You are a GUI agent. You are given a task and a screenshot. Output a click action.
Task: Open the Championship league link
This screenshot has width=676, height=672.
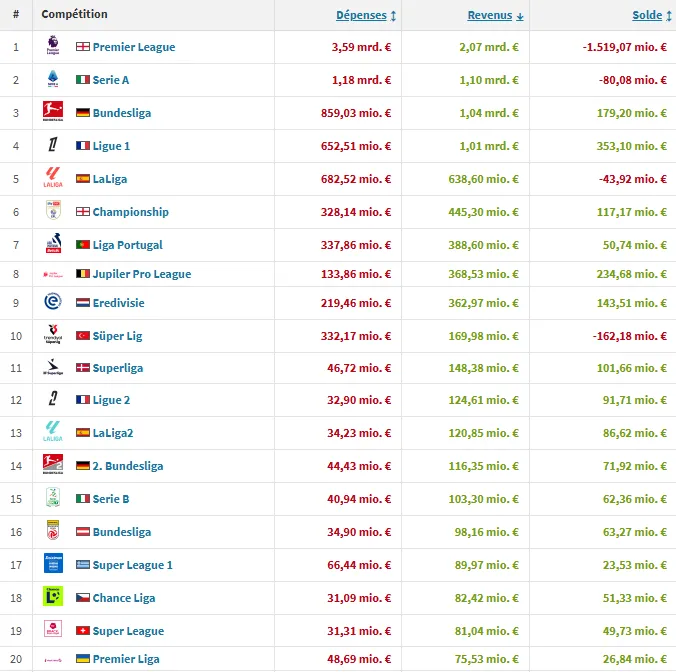pyautogui.click(x=130, y=212)
